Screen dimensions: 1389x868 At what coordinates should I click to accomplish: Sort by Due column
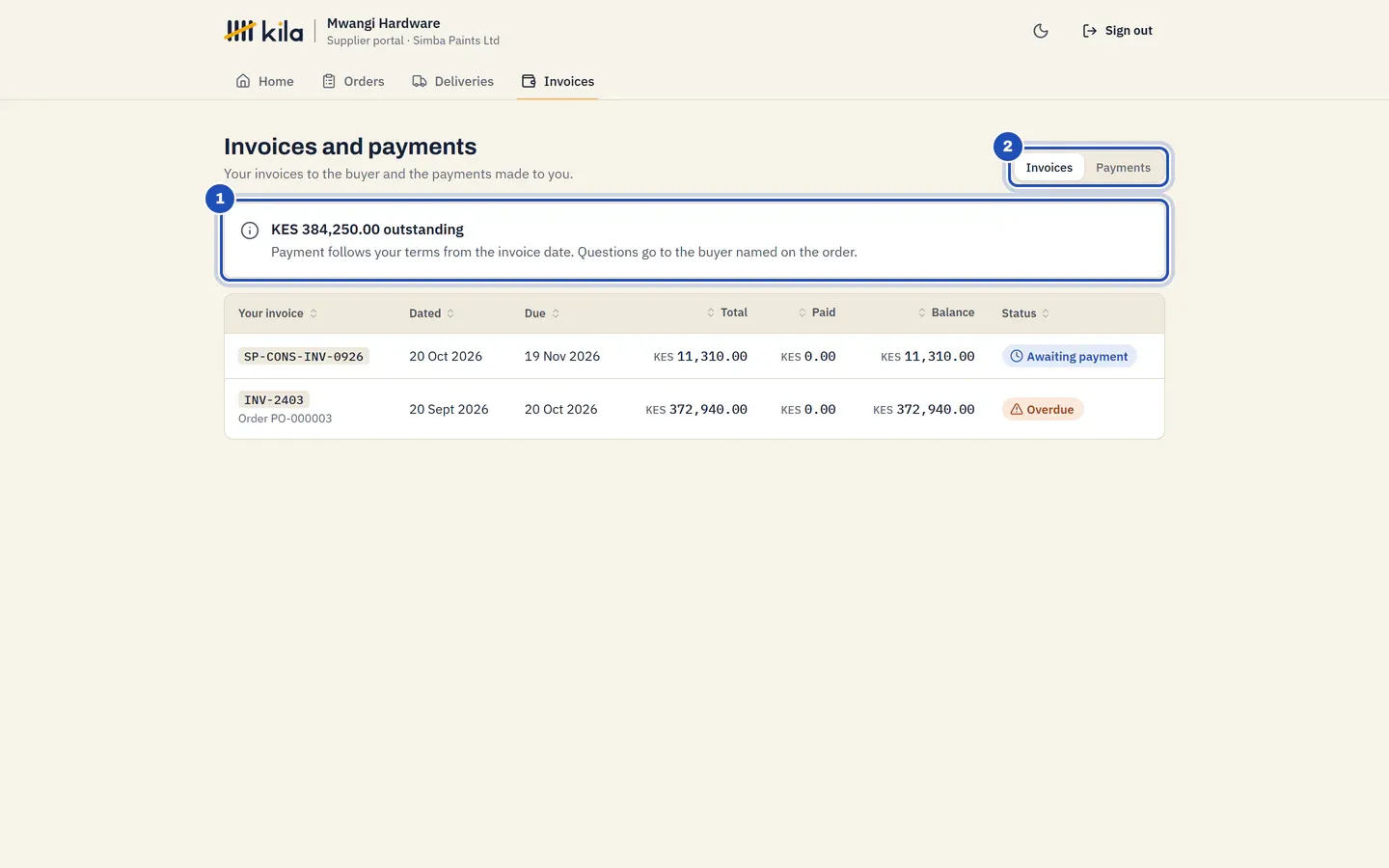(x=542, y=313)
